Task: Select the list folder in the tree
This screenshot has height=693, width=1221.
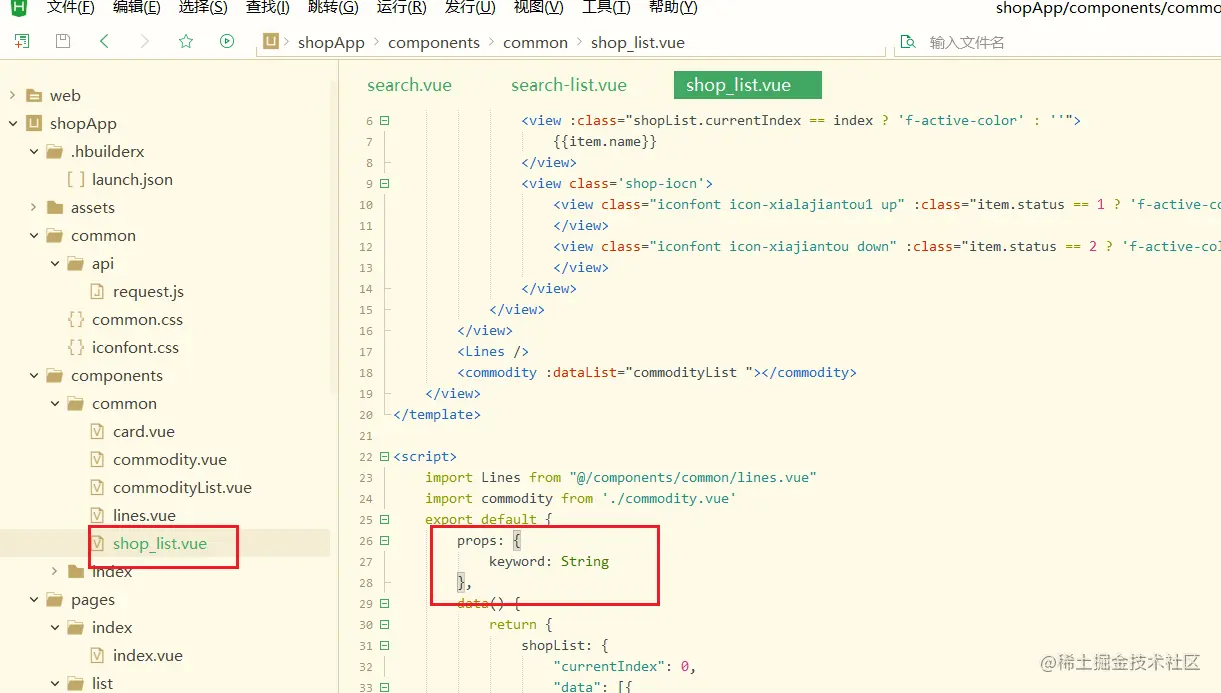Action: pyautogui.click(x=102, y=683)
